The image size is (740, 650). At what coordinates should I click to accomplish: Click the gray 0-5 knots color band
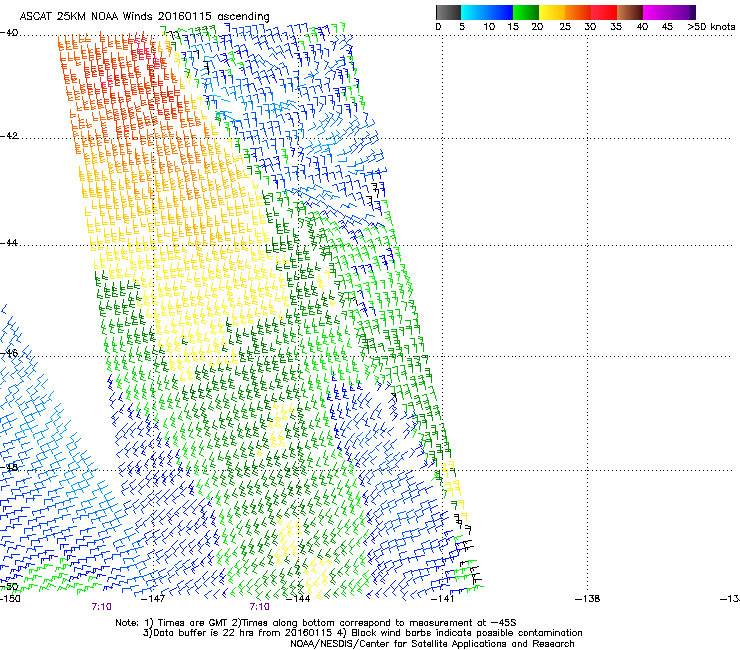coord(448,12)
